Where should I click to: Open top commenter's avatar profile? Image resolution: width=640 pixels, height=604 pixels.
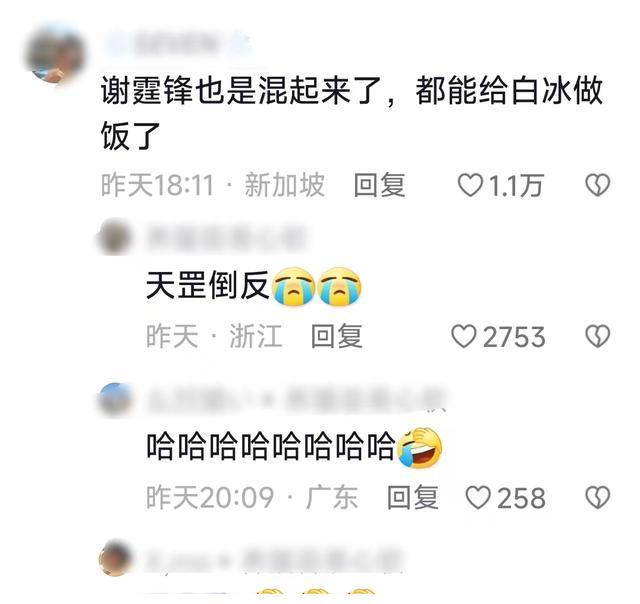55,55
